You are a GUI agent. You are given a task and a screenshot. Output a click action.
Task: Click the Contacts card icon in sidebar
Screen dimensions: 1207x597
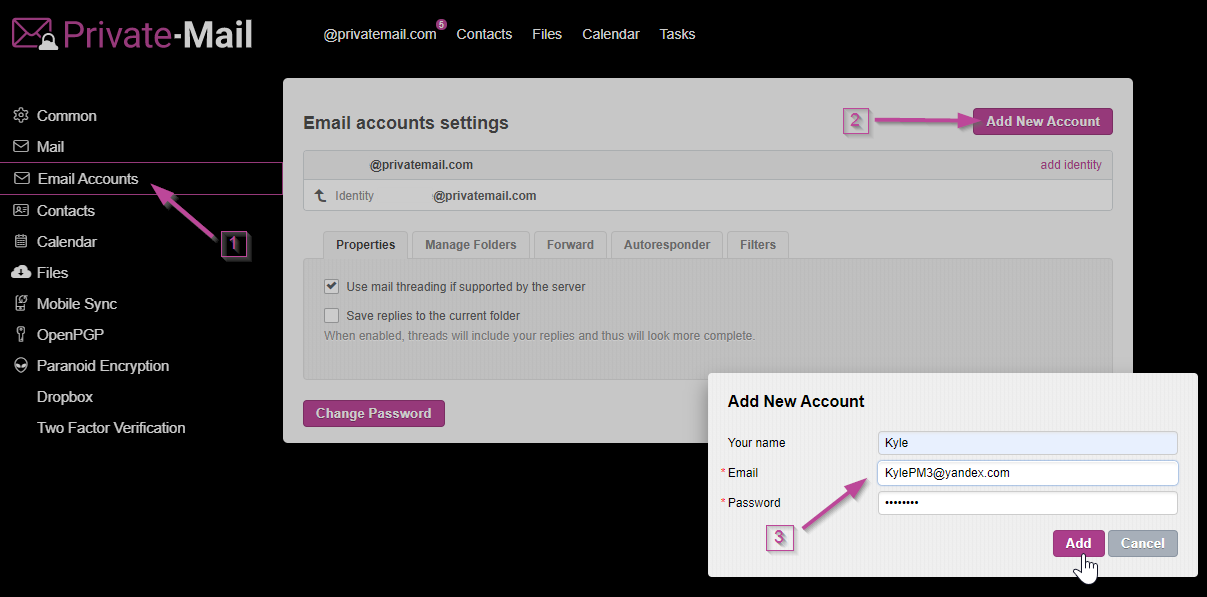[21, 211]
